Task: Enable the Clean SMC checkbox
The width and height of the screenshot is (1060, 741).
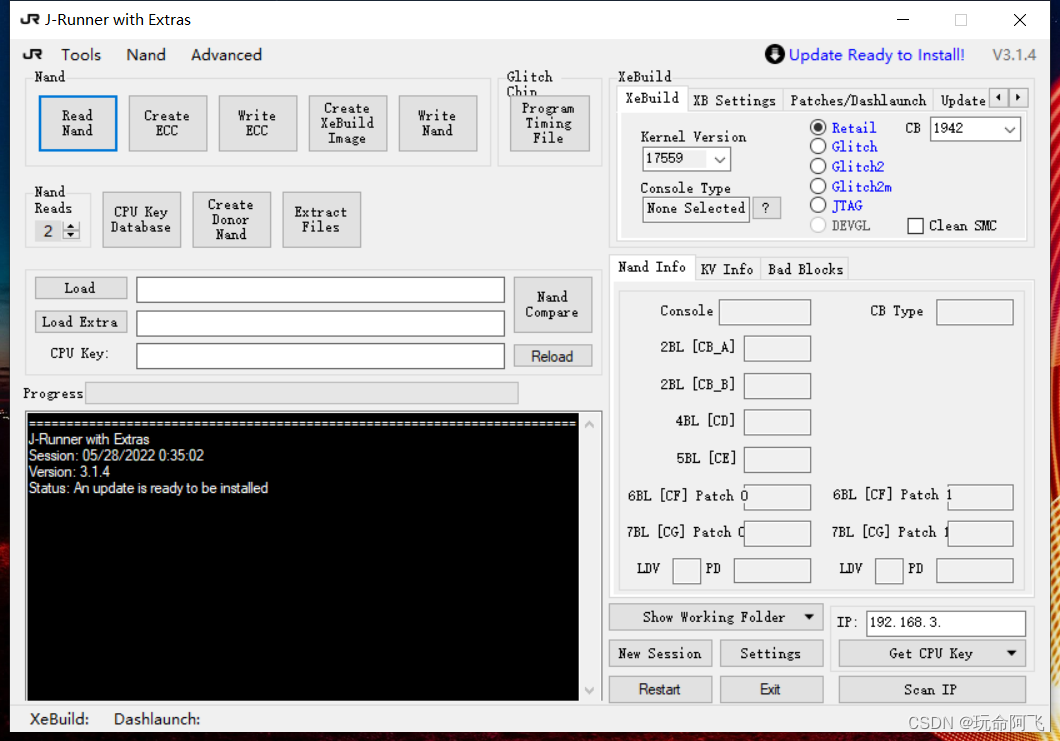Action: 915,226
